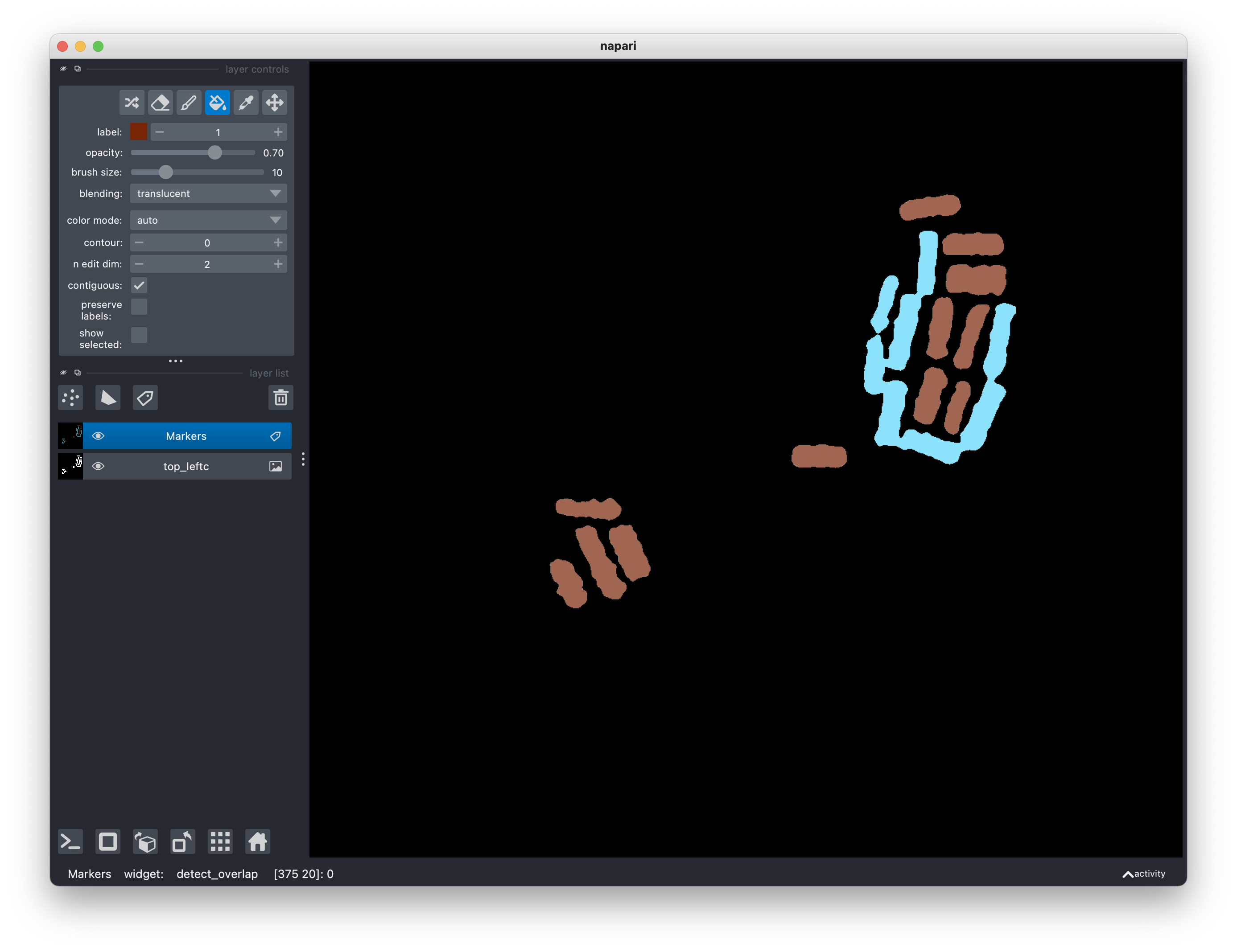
Task: Hide the Markers layer visibility eye
Action: pos(98,436)
